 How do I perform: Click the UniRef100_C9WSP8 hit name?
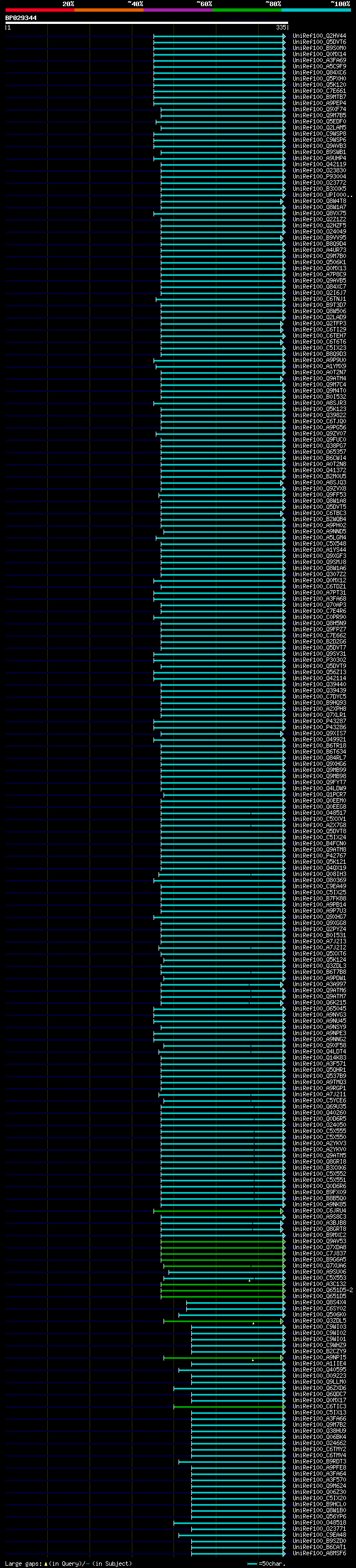coord(319,134)
